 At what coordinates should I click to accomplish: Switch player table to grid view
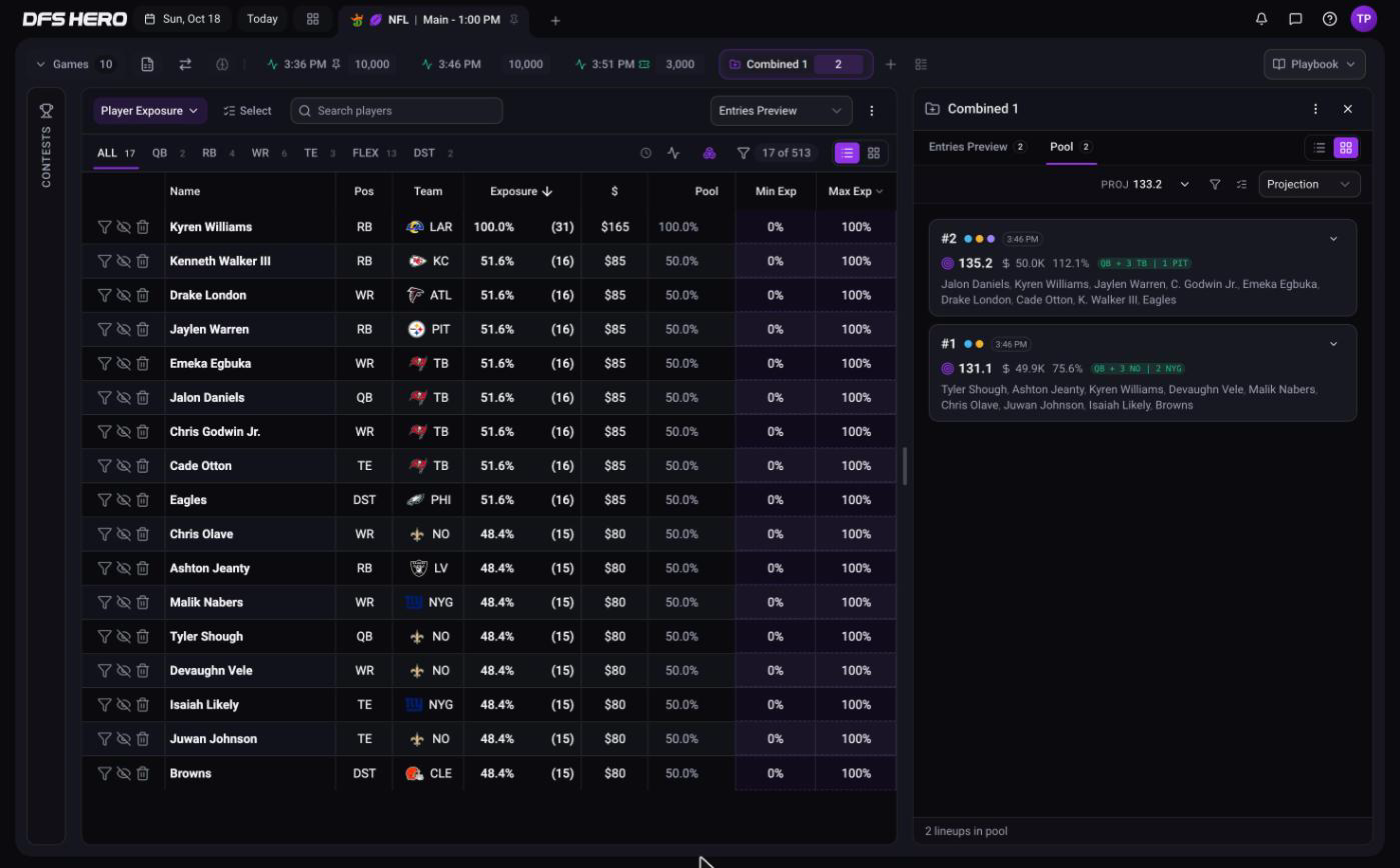[x=873, y=153]
